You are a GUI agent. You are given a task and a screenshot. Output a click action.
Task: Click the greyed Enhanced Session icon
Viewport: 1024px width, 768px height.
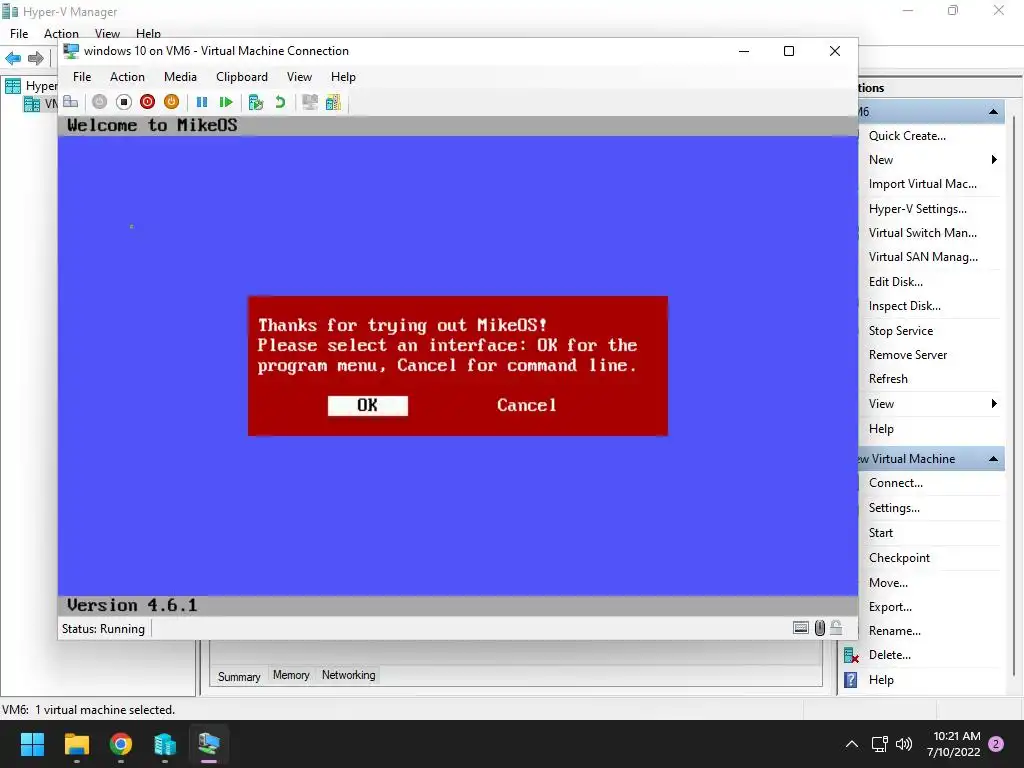pyautogui.click(x=310, y=102)
